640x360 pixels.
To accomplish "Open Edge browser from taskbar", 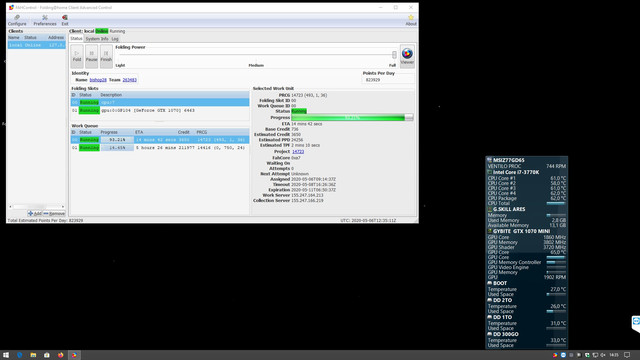I will click(20, 355).
